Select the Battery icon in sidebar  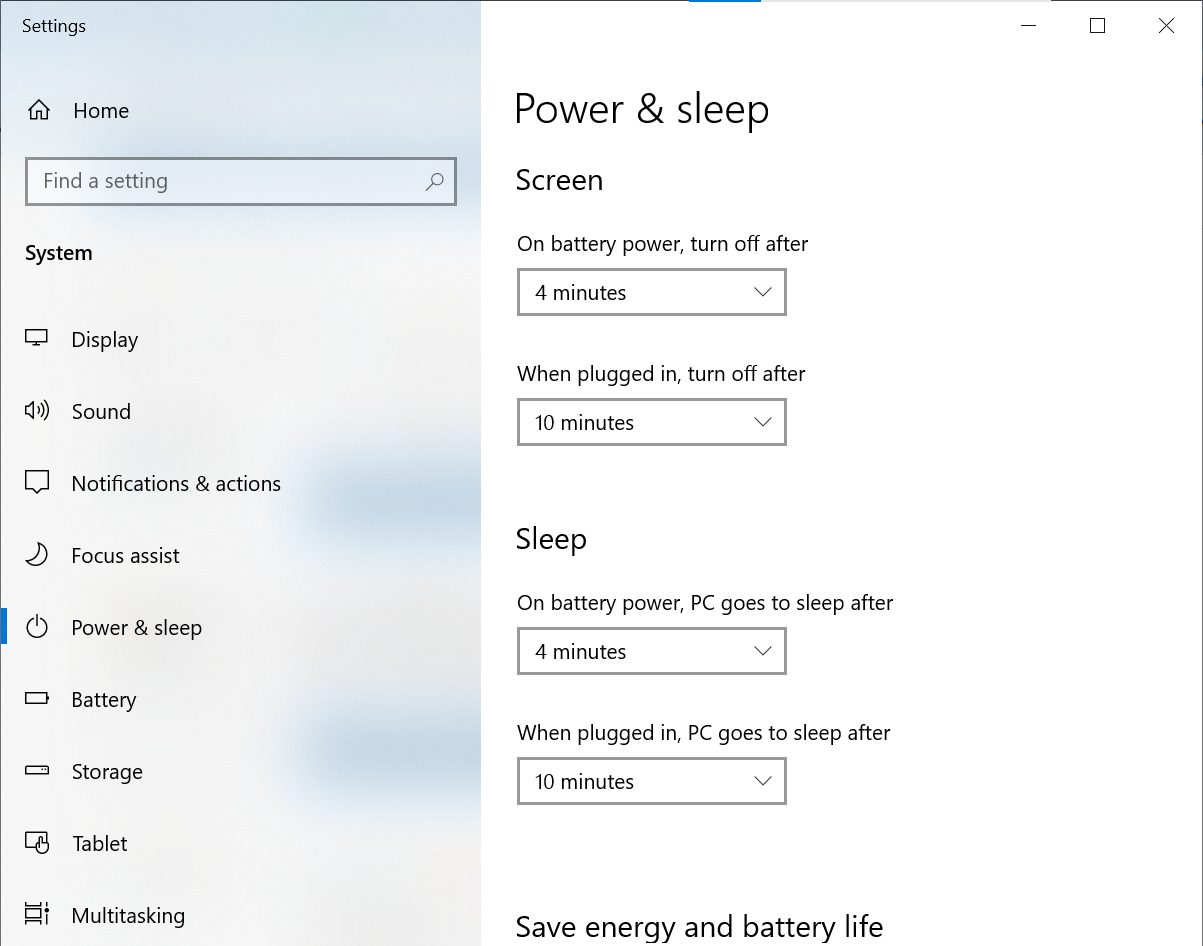[x=36, y=699]
